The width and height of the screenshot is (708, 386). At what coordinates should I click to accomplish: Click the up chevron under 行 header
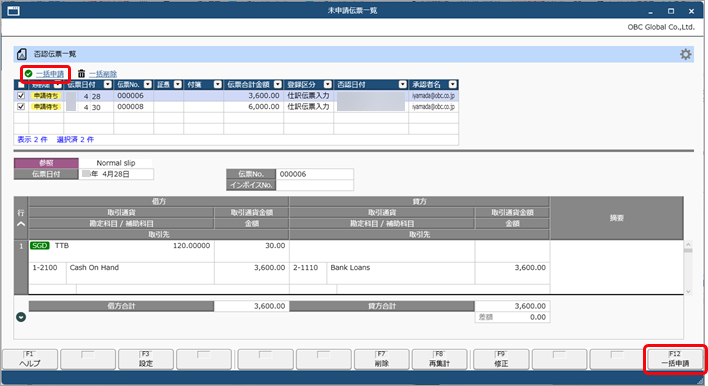point(21,224)
